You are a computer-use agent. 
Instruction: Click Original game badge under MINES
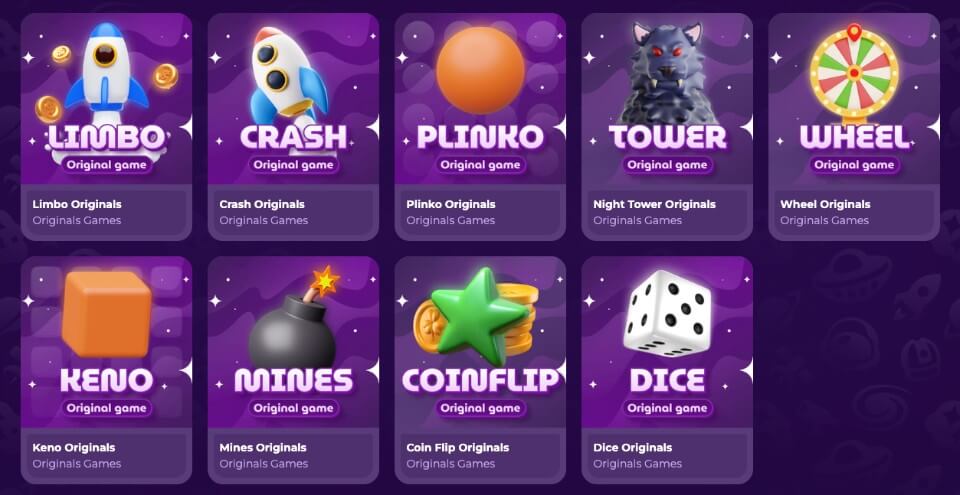pyautogui.click(x=293, y=408)
